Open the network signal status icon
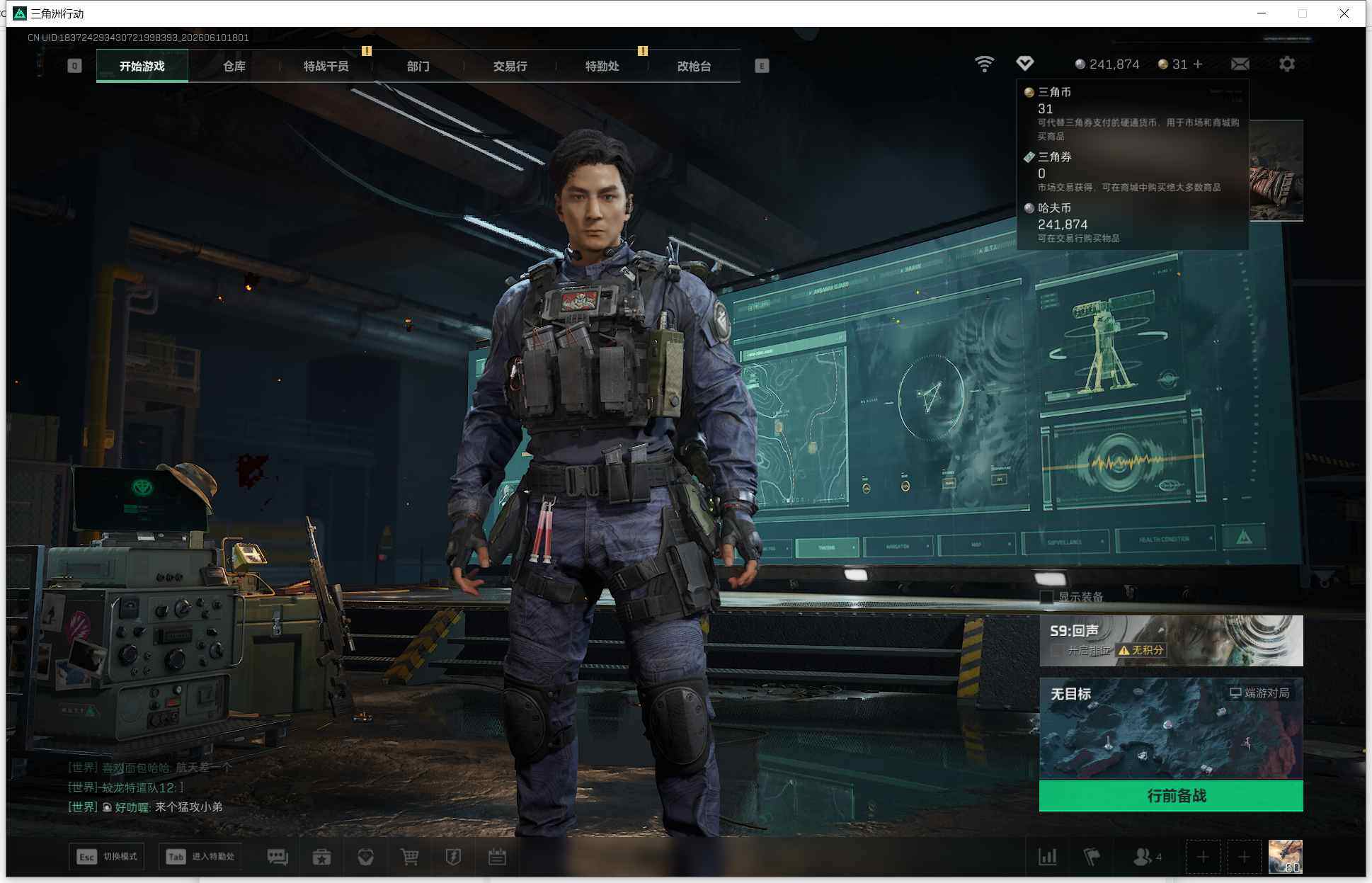Viewport: 1372px width, 883px height. [x=984, y=64]
